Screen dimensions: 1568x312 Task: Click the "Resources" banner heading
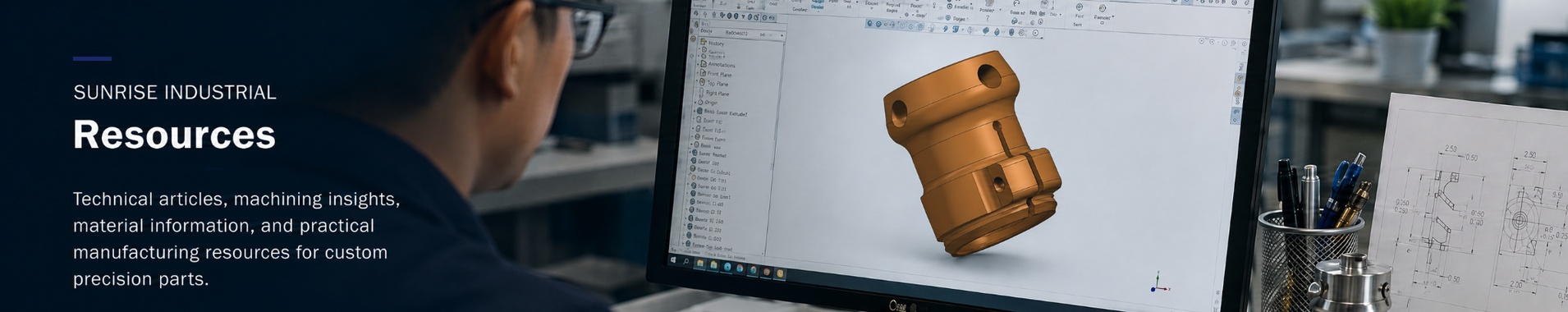[x=174, y=135]
